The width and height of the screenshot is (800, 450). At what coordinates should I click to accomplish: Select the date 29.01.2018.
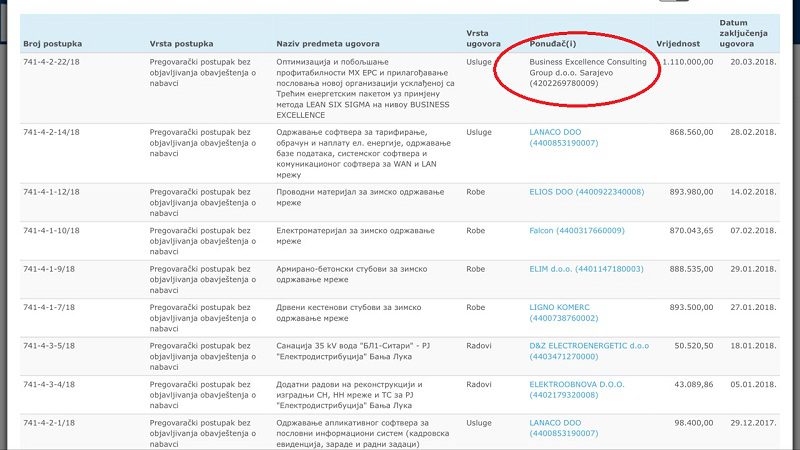753,269
